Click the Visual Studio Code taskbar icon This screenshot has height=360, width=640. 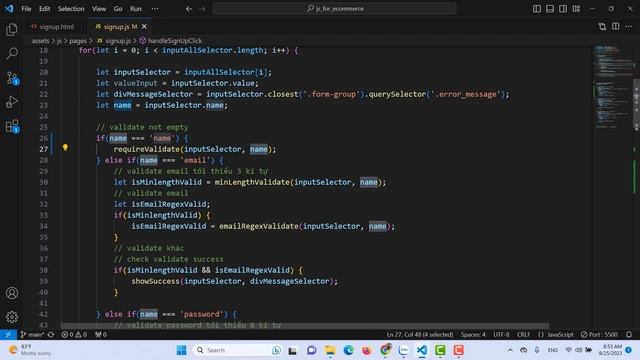(422, 350)
